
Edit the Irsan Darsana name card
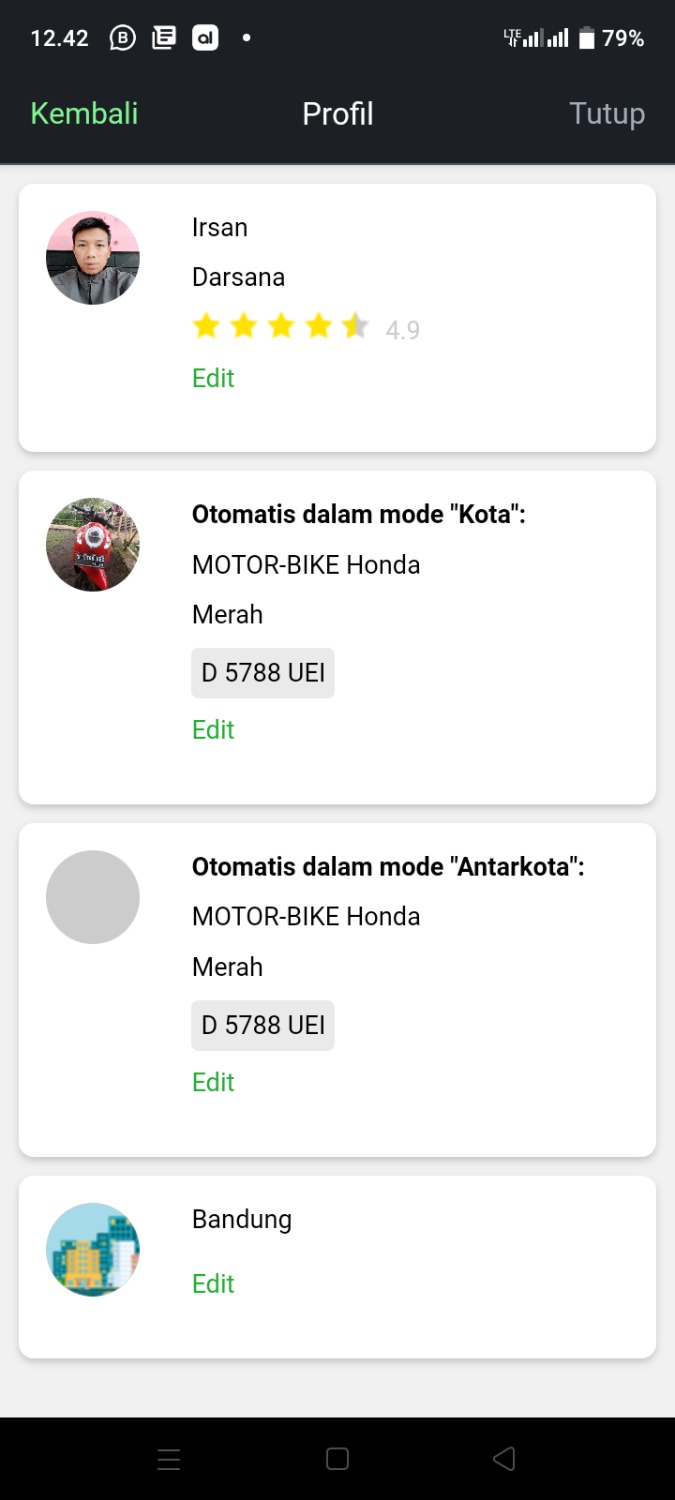coord(213,378)
